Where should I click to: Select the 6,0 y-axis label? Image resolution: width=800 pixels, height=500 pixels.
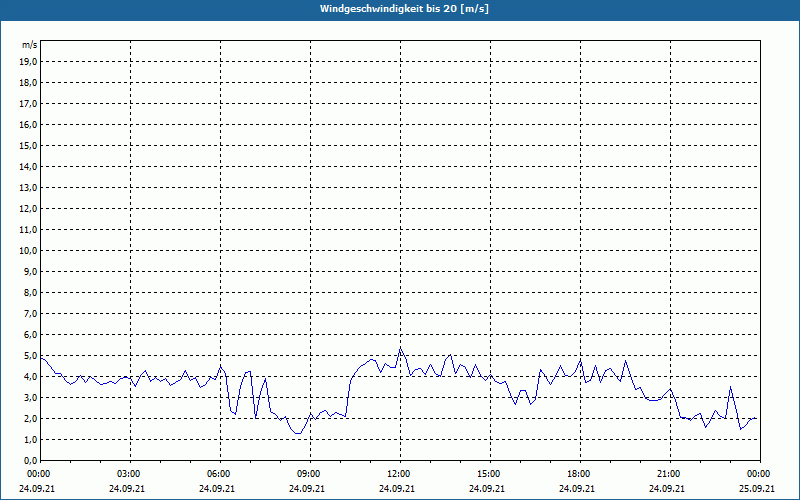click(x=31, y=334)
